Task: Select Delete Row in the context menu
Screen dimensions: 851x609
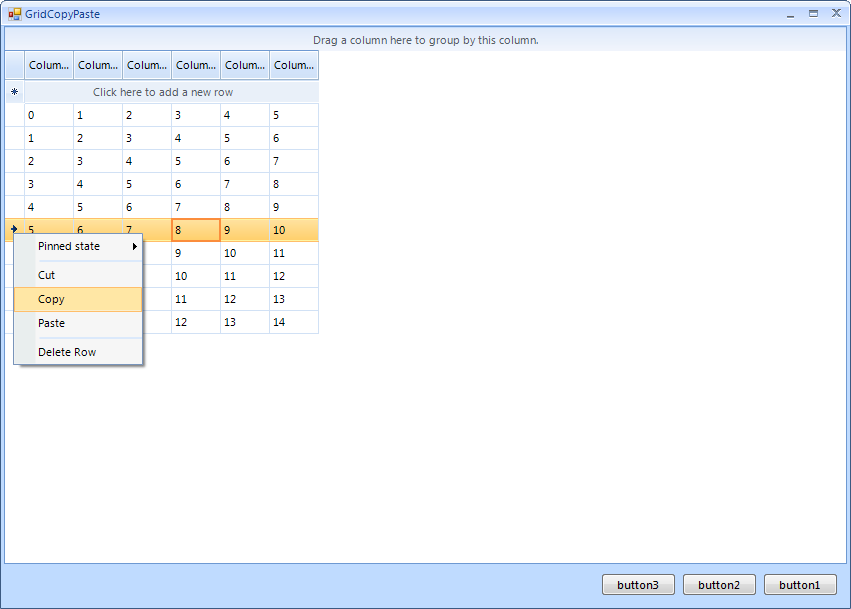Action: (67, 352)
